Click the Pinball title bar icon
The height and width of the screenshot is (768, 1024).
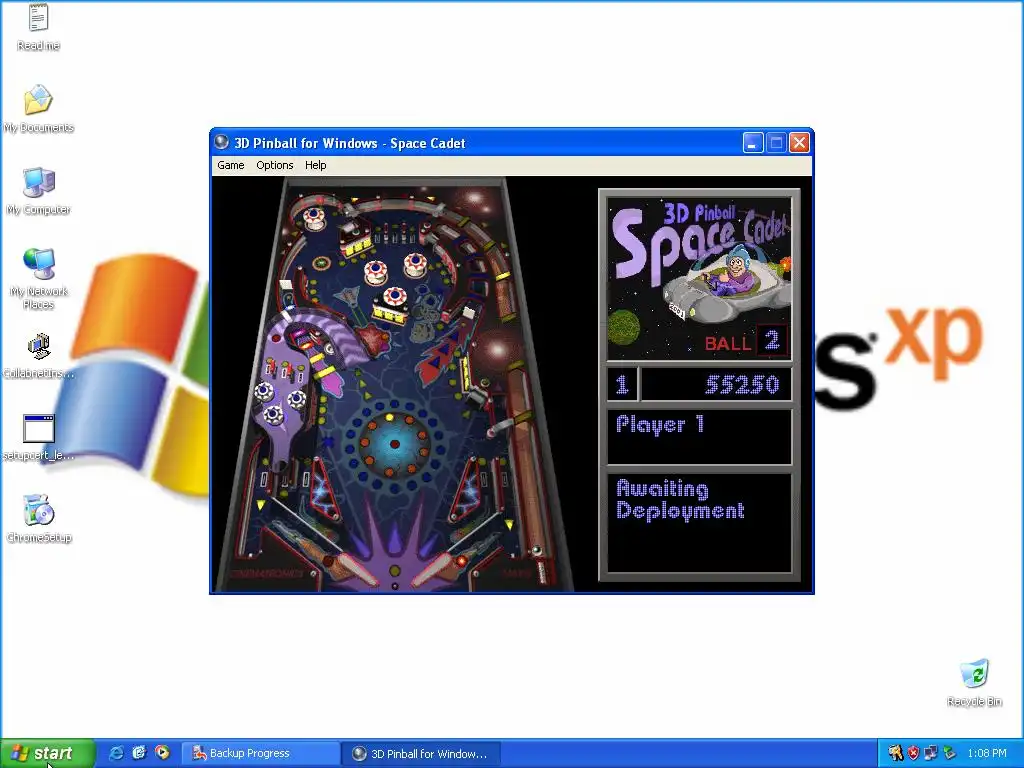pos(222,142)
